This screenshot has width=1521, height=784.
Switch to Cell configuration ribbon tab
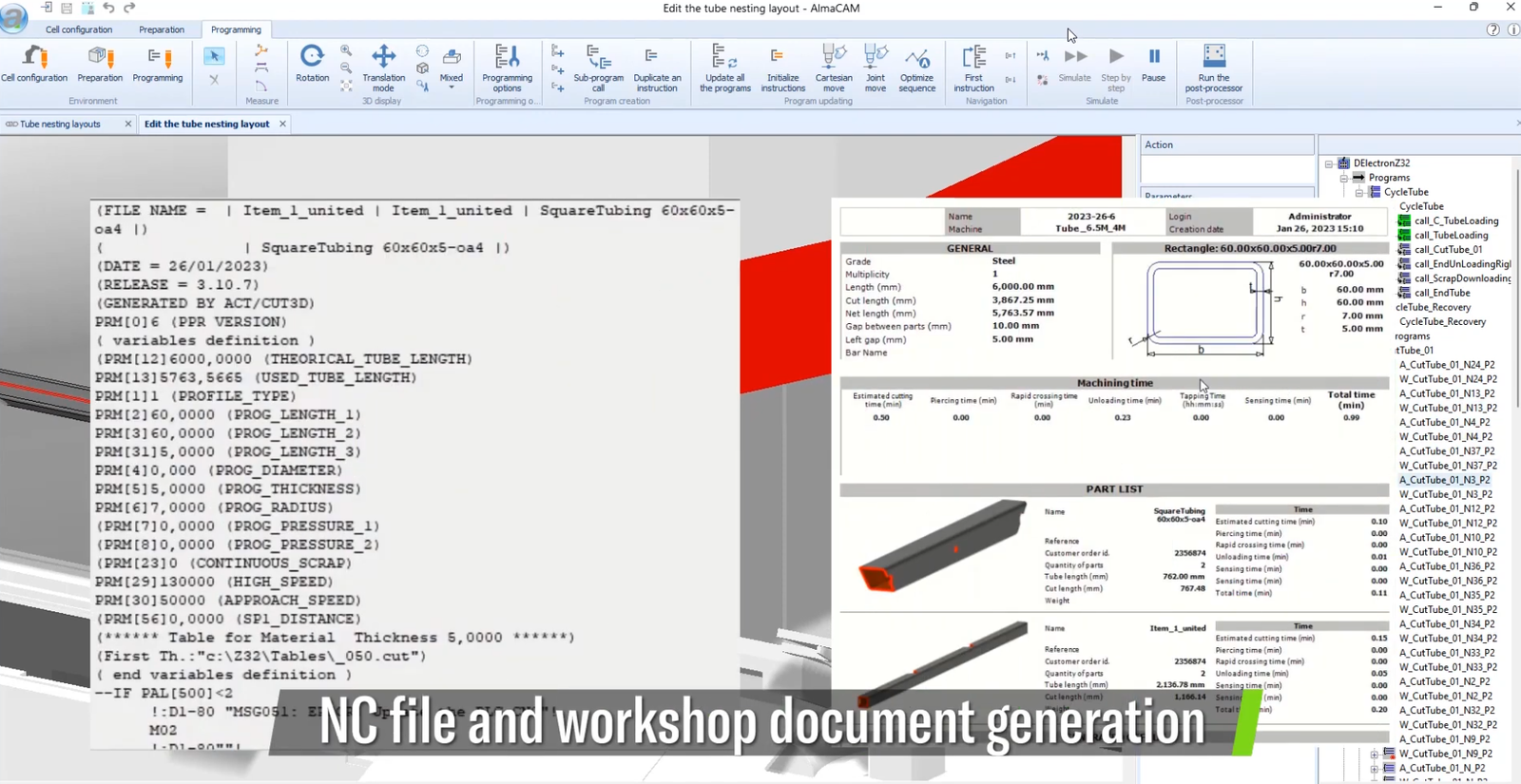pyautogui.click(x=79, y=29)
